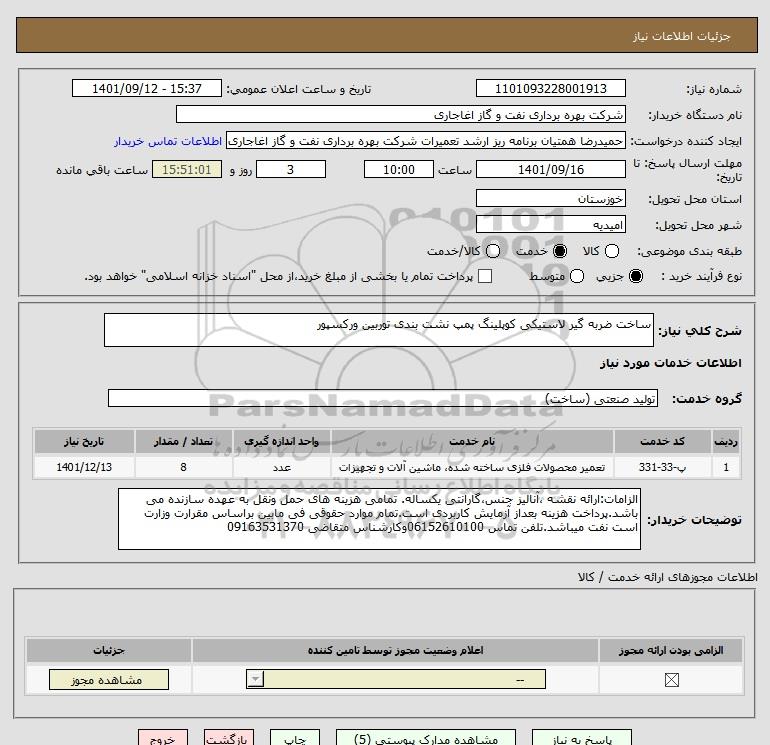Viewport: 770px width, 745px height.
Task: Click the remaining time field 15:51:01
Action: pyautogui.click(x=187, y=169)
